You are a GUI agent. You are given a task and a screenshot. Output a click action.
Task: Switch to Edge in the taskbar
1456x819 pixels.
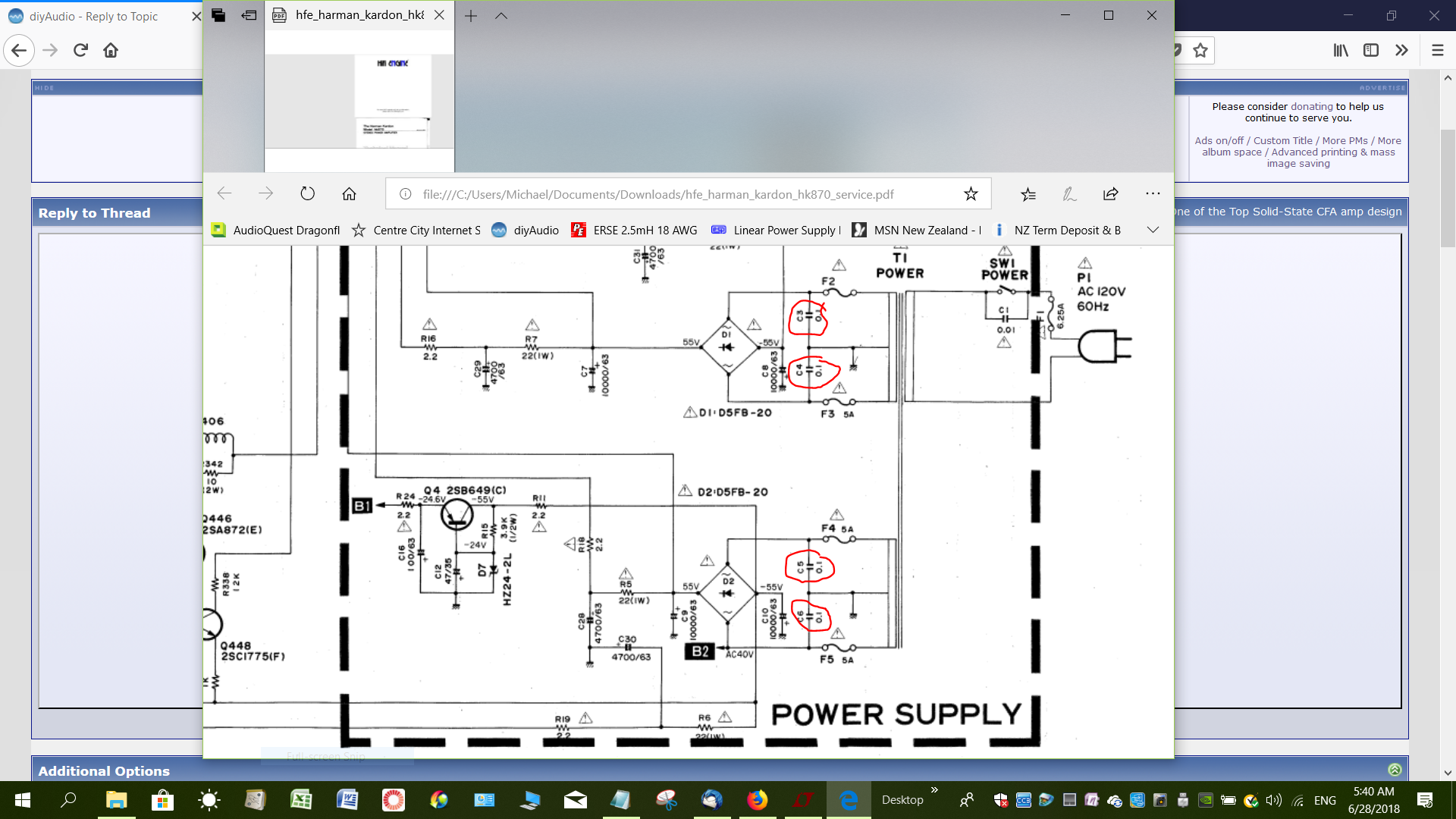click(x=849, y=800)
